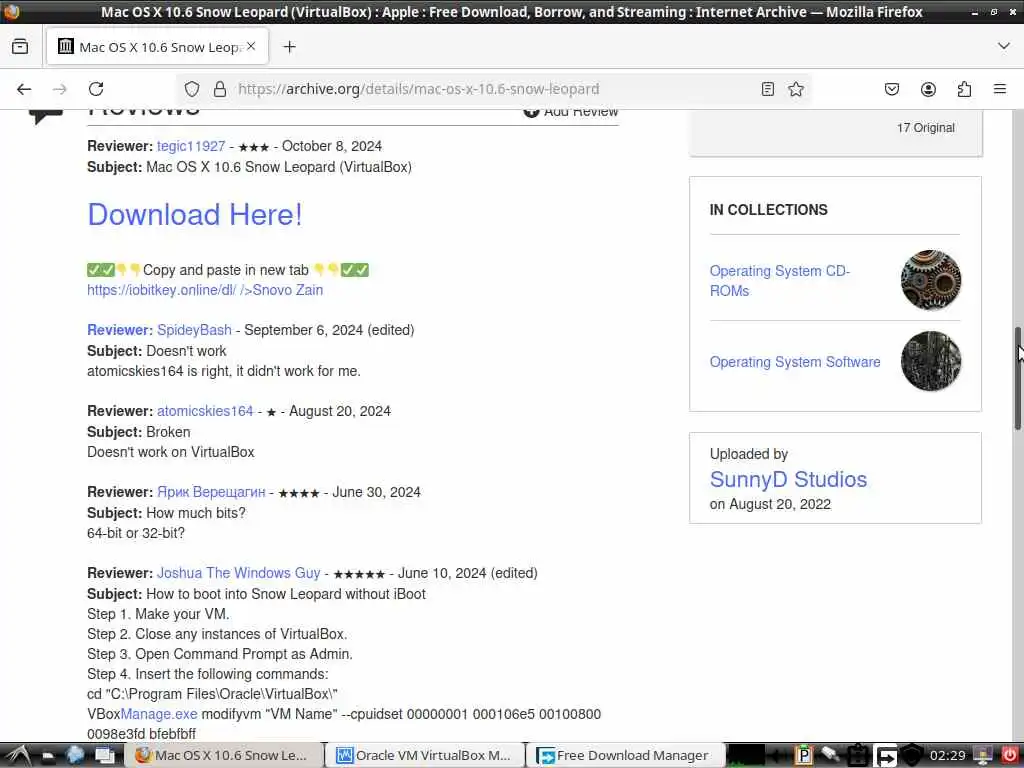Open the Firefox account icon
The image size is (1024, 768).
click(x=928, y=89)
